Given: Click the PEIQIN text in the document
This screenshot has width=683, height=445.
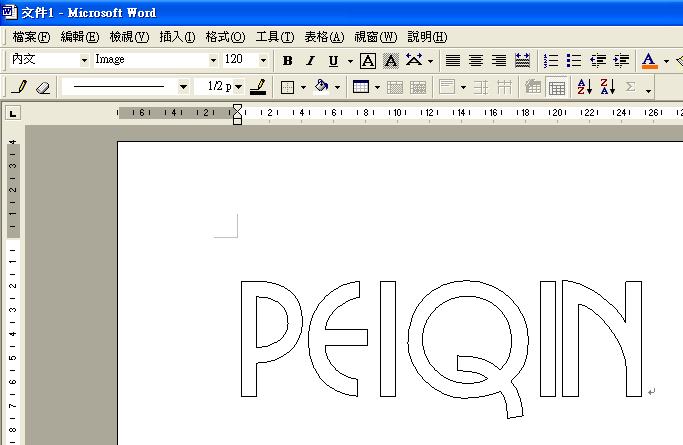Looking at the screenshot, I should coord(441,348).
